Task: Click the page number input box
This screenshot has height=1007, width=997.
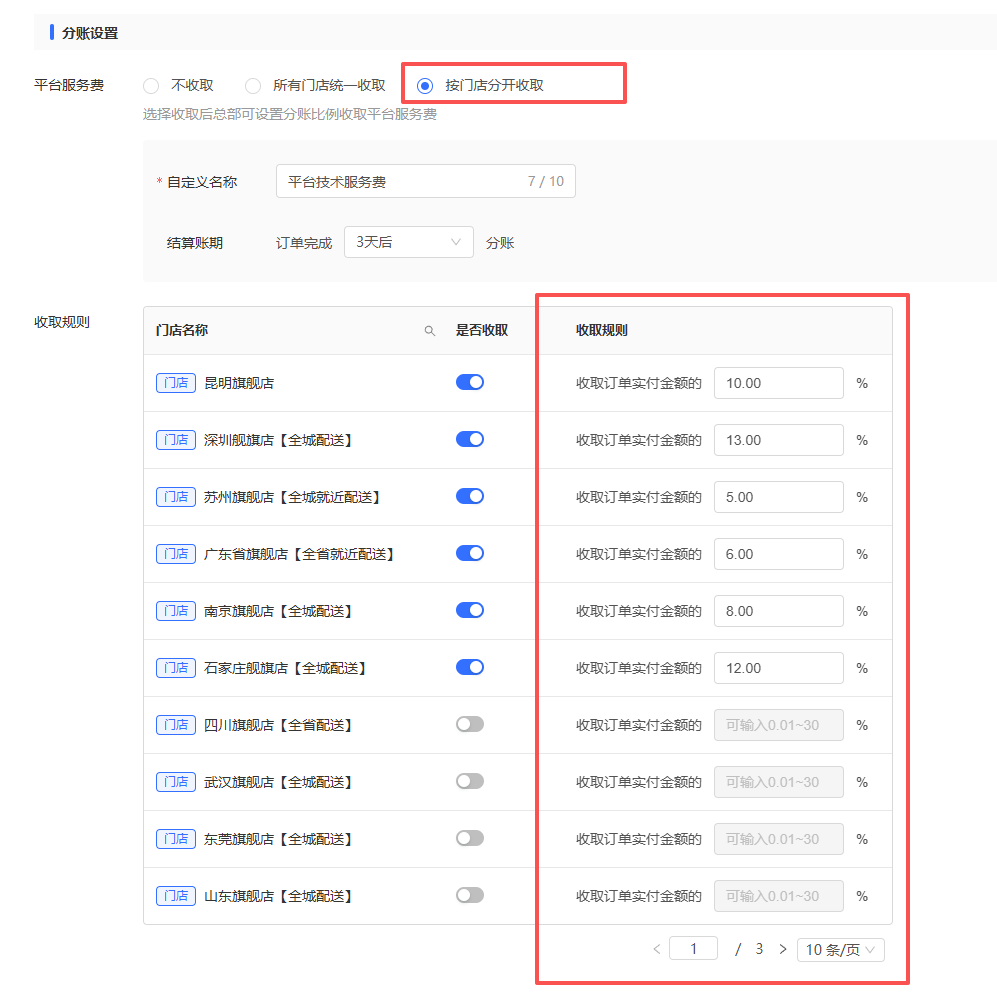Action: [x=693, y=949]
